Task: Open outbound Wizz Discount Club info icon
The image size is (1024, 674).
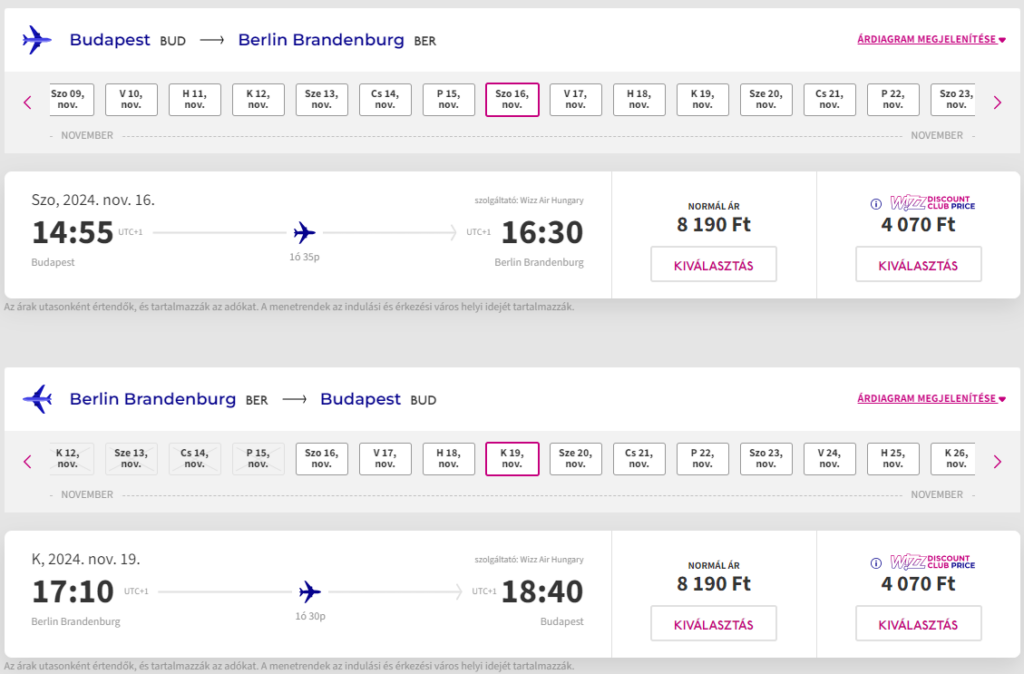Action: click(876, 204)
